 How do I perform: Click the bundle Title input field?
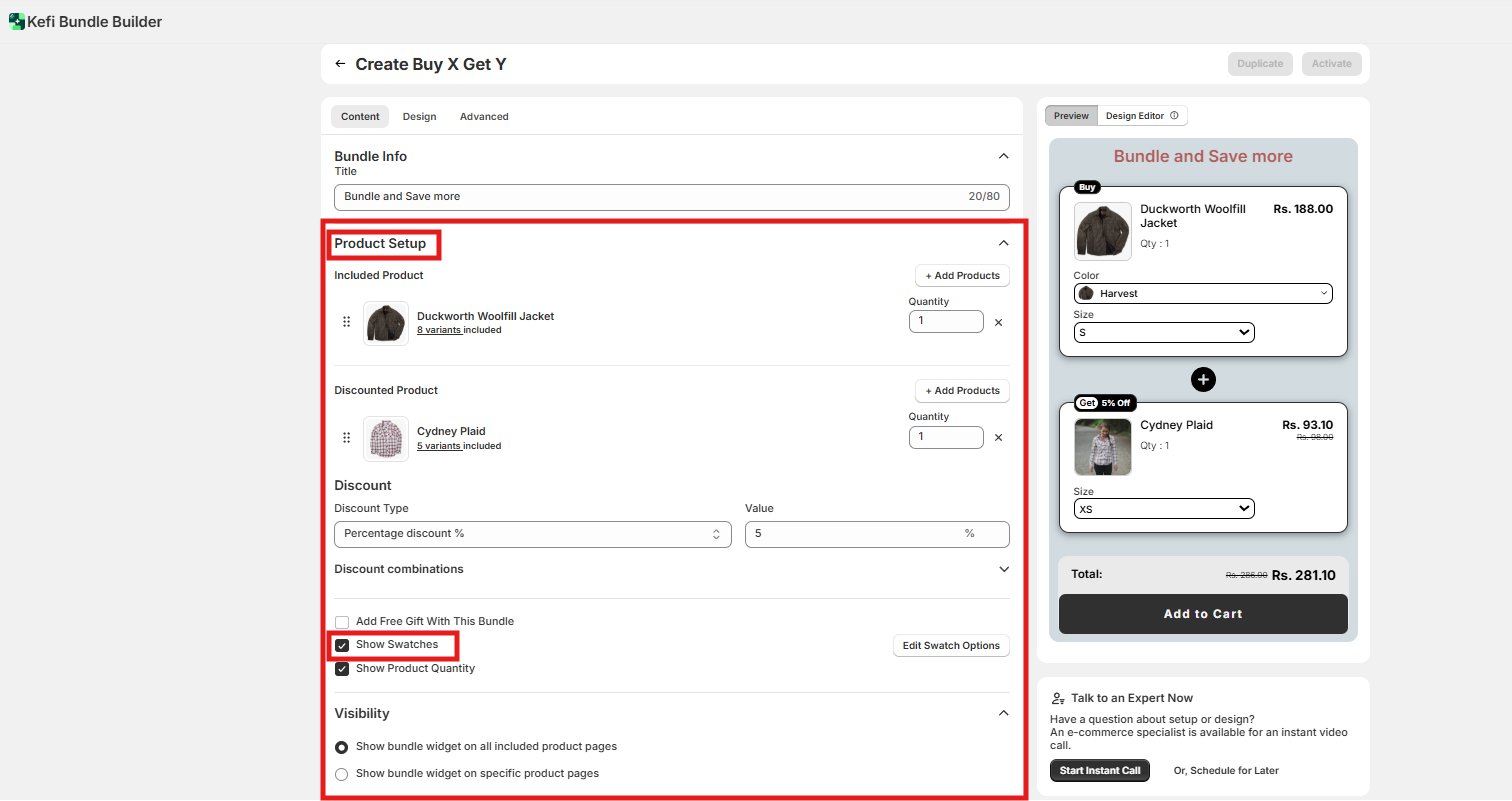pos(650,197)
